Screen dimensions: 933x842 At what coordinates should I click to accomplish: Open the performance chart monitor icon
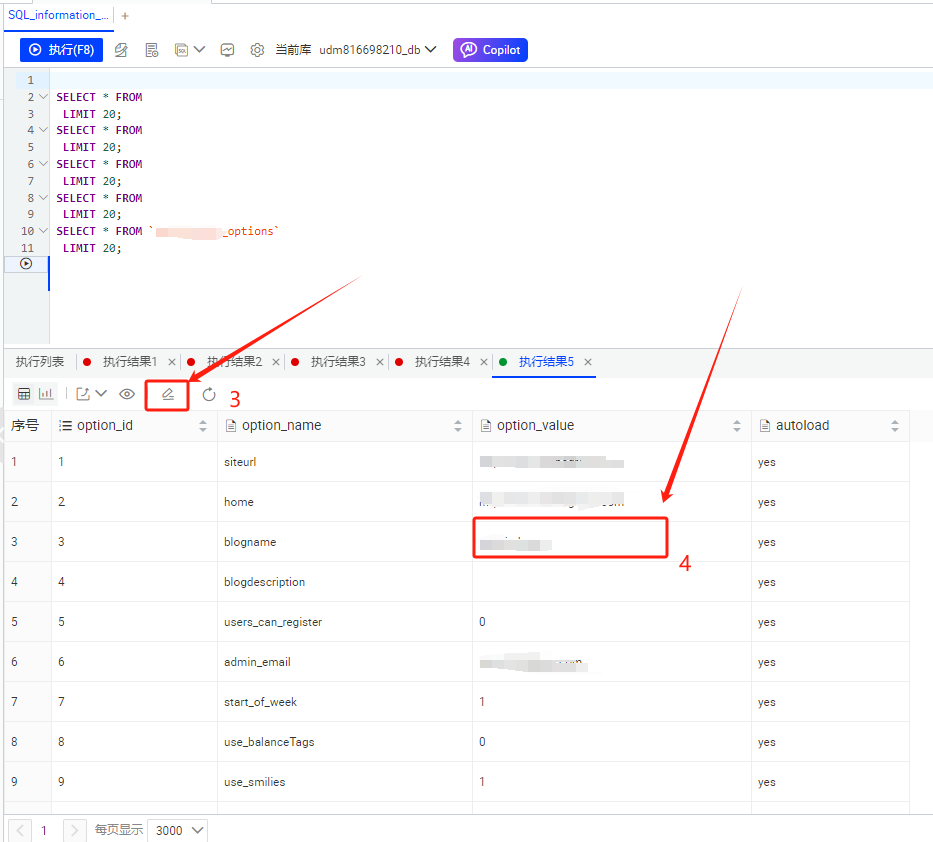click(x=227, y=50)
